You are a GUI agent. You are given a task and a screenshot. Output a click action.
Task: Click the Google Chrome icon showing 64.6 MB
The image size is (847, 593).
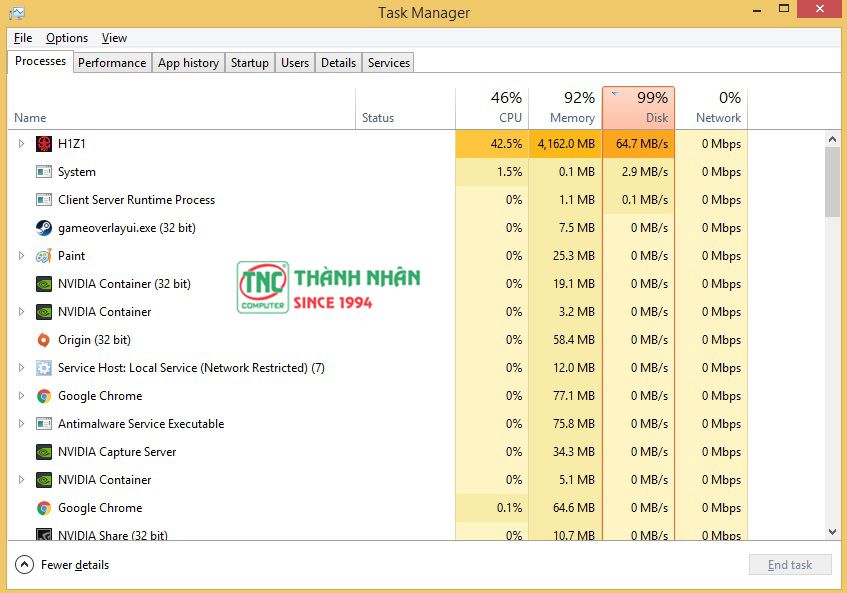44,508
